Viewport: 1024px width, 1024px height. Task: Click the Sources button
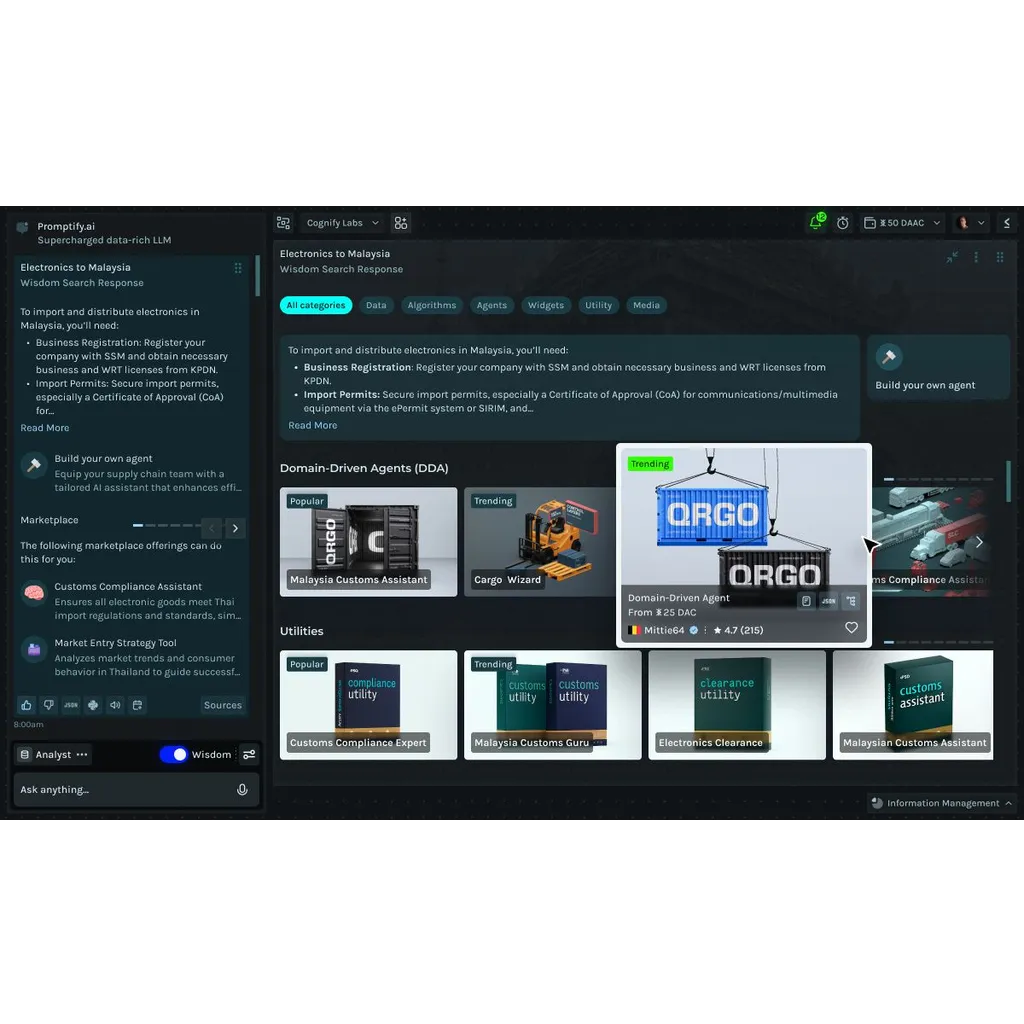pos(223,705)
